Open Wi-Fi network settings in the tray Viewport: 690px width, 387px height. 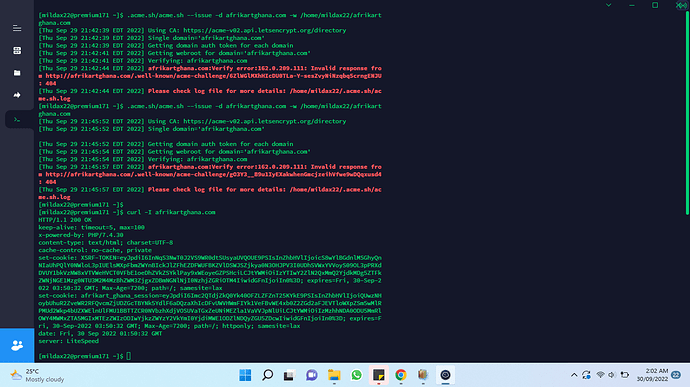[600, 375]
